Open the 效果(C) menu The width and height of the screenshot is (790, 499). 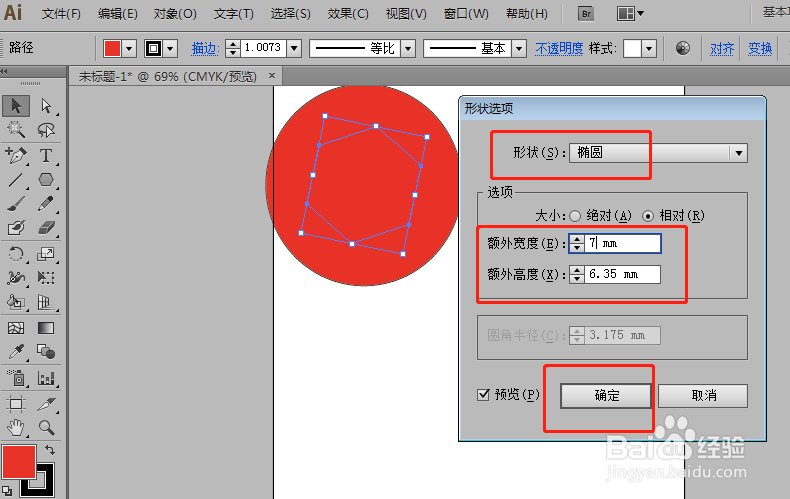(x=348, y=14)
